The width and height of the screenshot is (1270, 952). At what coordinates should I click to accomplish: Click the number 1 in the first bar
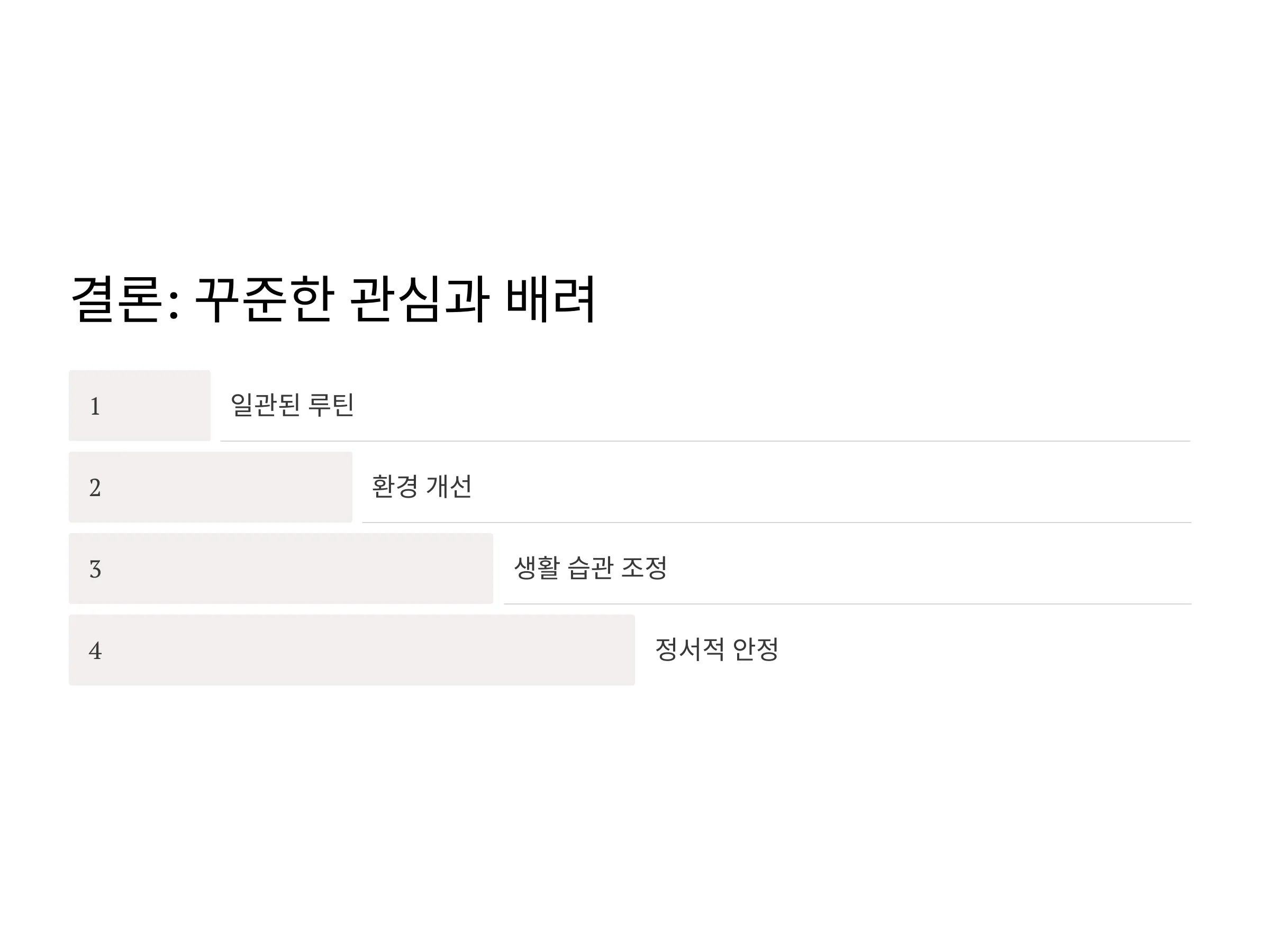click(x=95, y=406)
